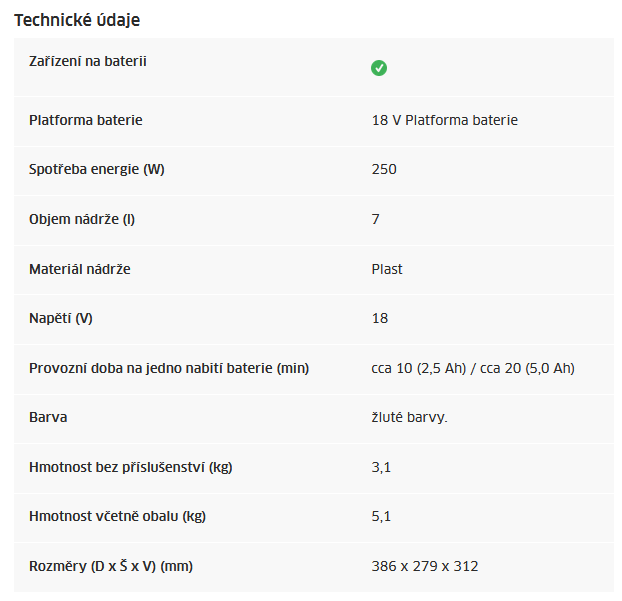Viewport: 622px width, 601px height.
Task: Click the green checkmark icon
Action: [379, 68]
